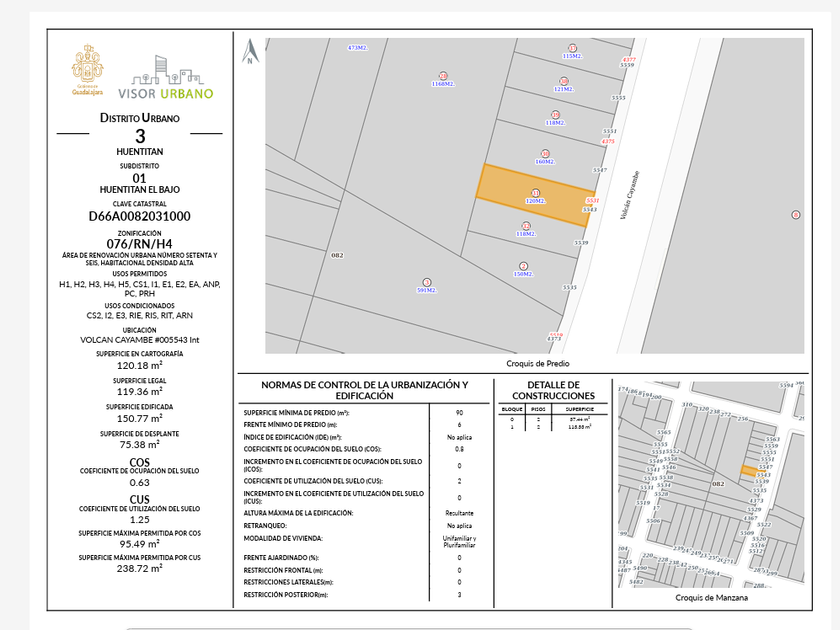Click the Distrito Urbano heading
This screenshot has height=630, width=840.
(x=140, y=118)
